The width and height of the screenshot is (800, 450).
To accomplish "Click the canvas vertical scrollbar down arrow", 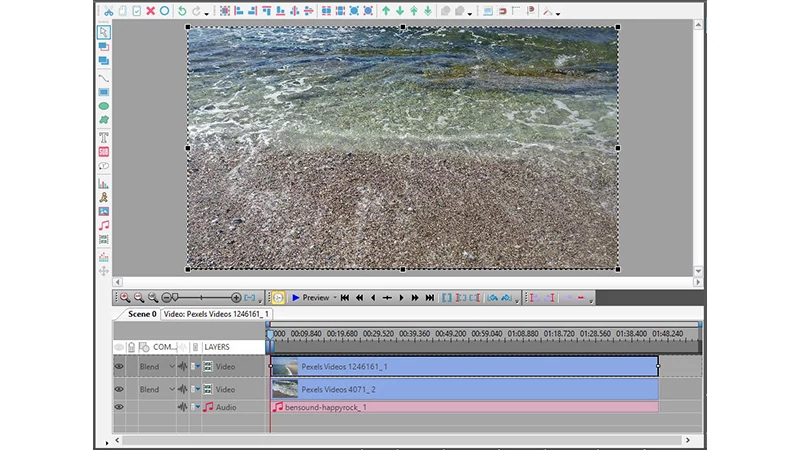I will coord(698,270).
